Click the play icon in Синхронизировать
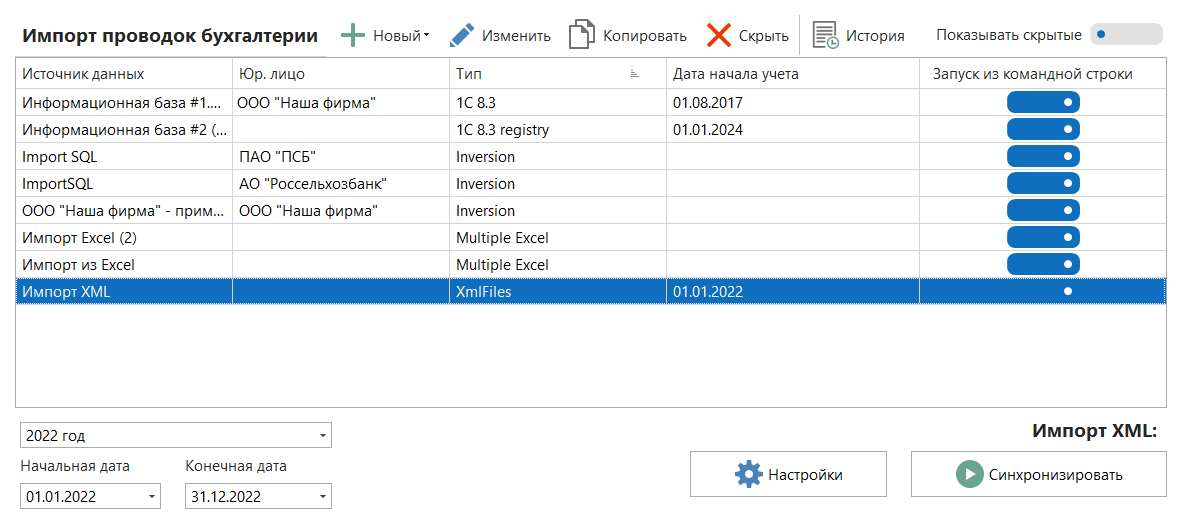Image resolution: width=1182 pixels, height=529 pixels. [x=968, y=475]
